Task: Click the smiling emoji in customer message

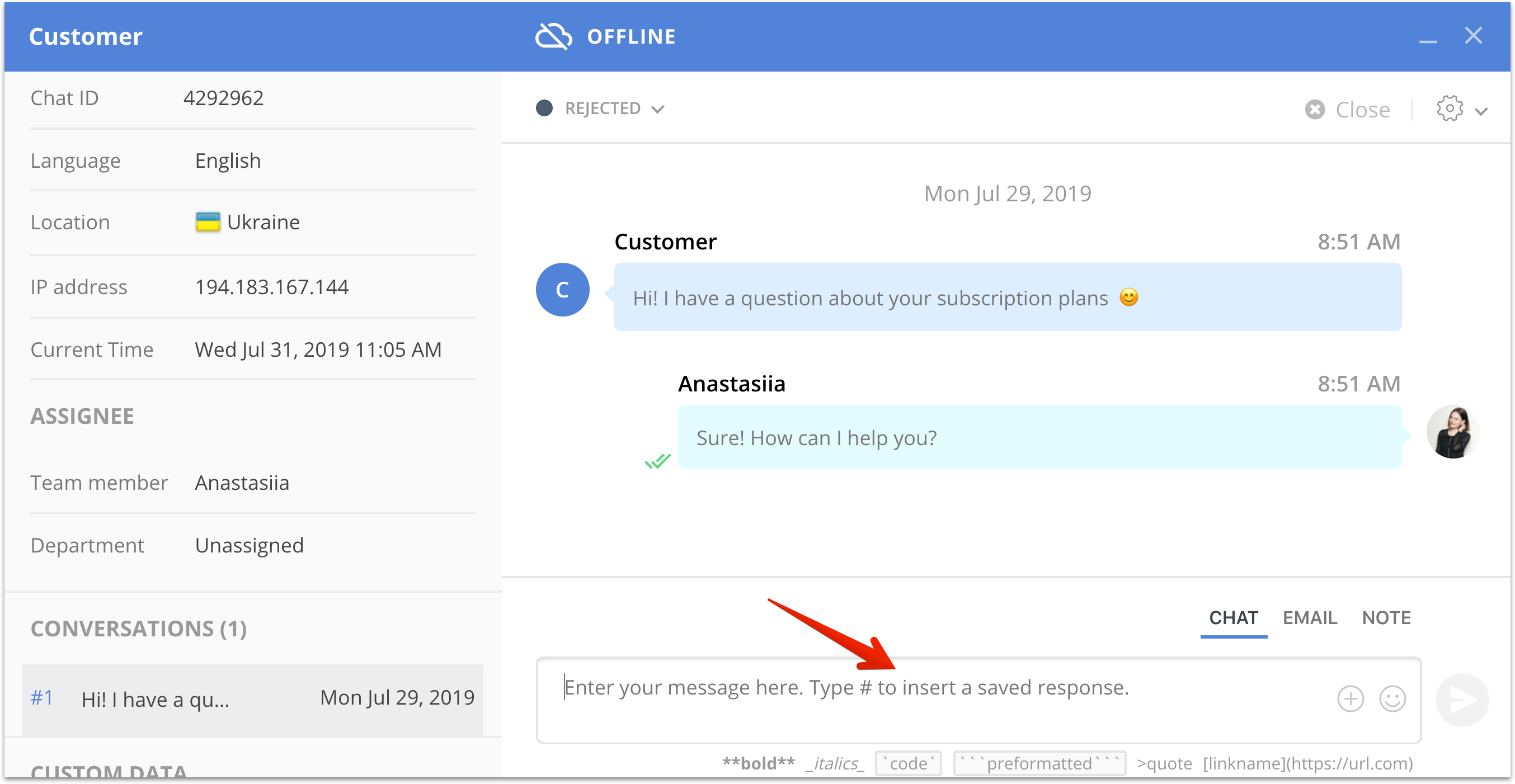Action: (1128, 297)
